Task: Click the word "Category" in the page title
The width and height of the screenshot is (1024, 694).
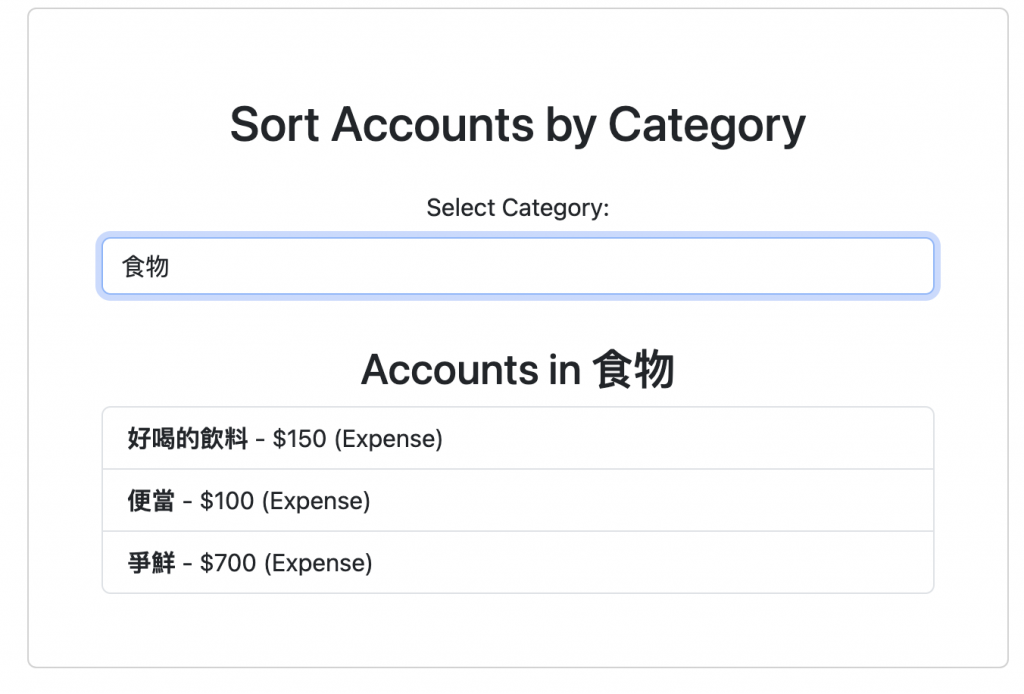Action: [x=706, y=126]
